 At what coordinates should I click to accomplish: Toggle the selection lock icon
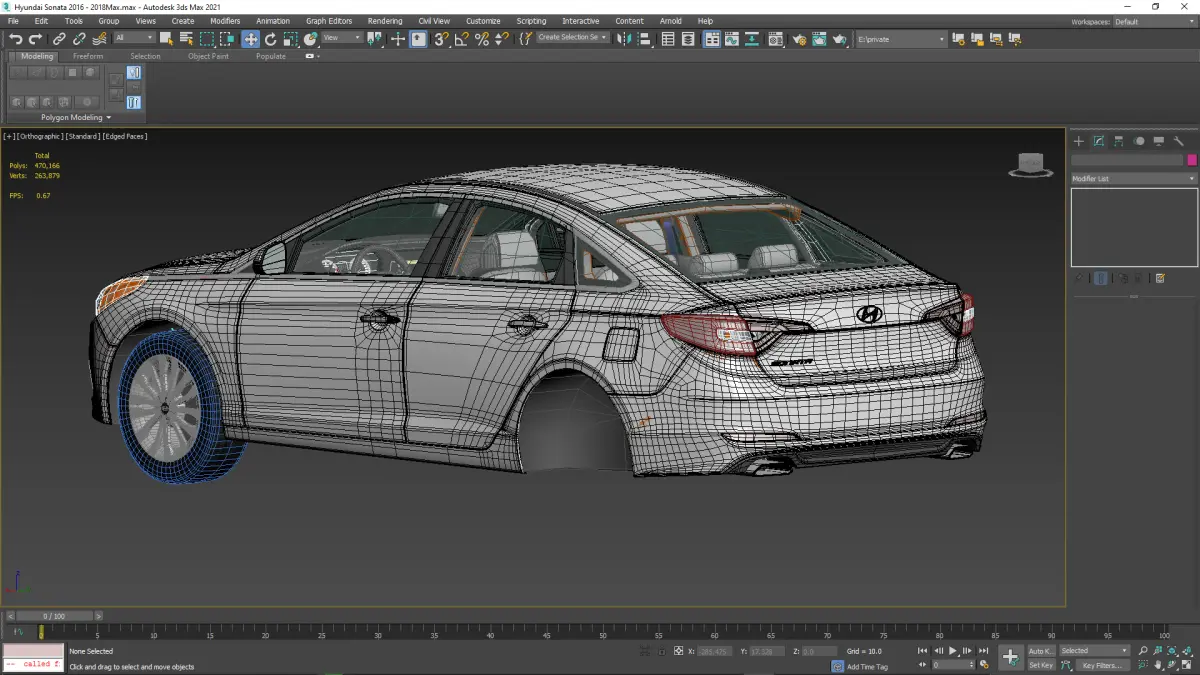click(x=661, y=651)
